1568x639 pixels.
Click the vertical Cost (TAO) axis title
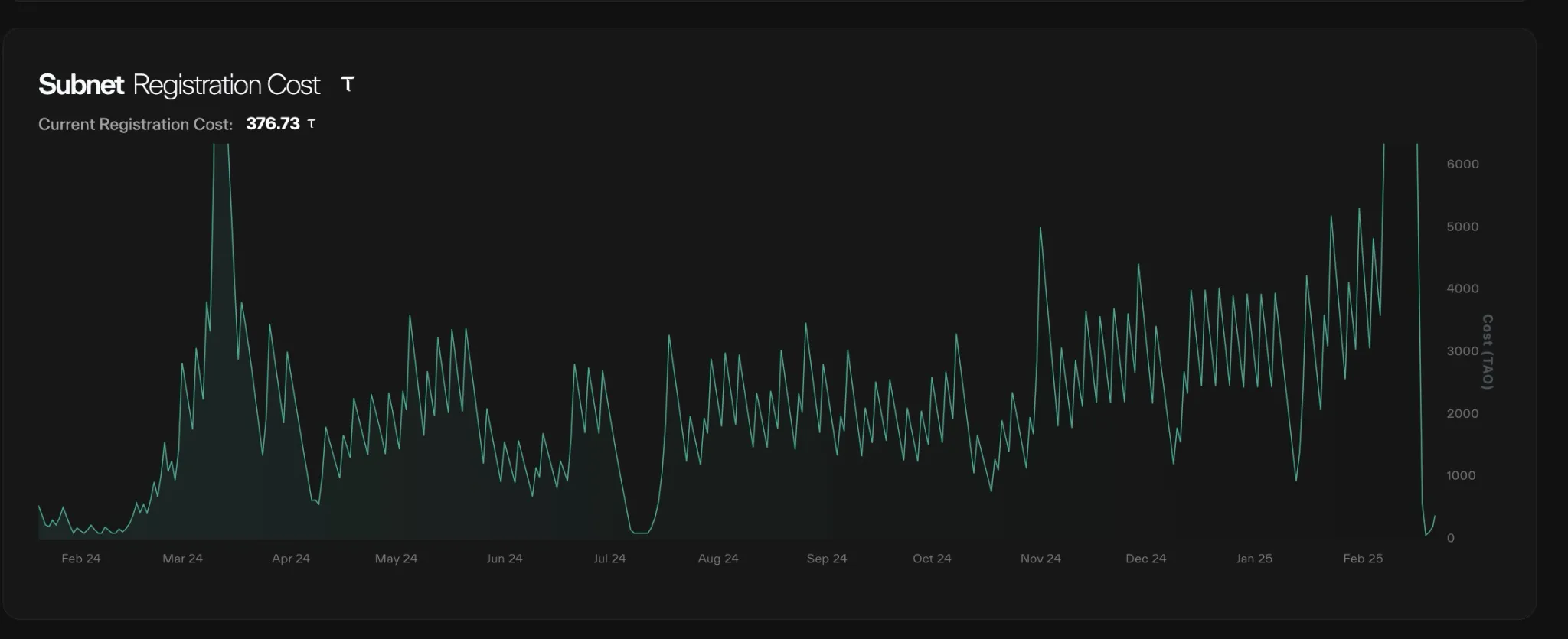point(1487,352)
